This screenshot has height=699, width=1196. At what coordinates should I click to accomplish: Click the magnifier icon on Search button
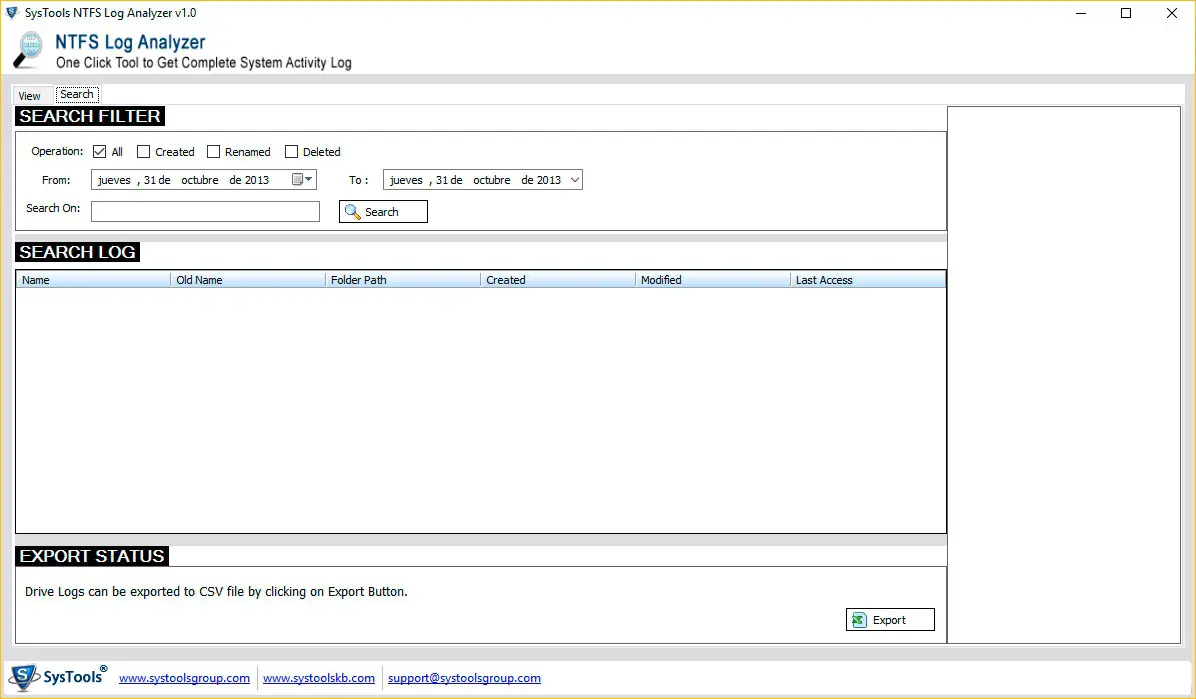coord(352,211)
